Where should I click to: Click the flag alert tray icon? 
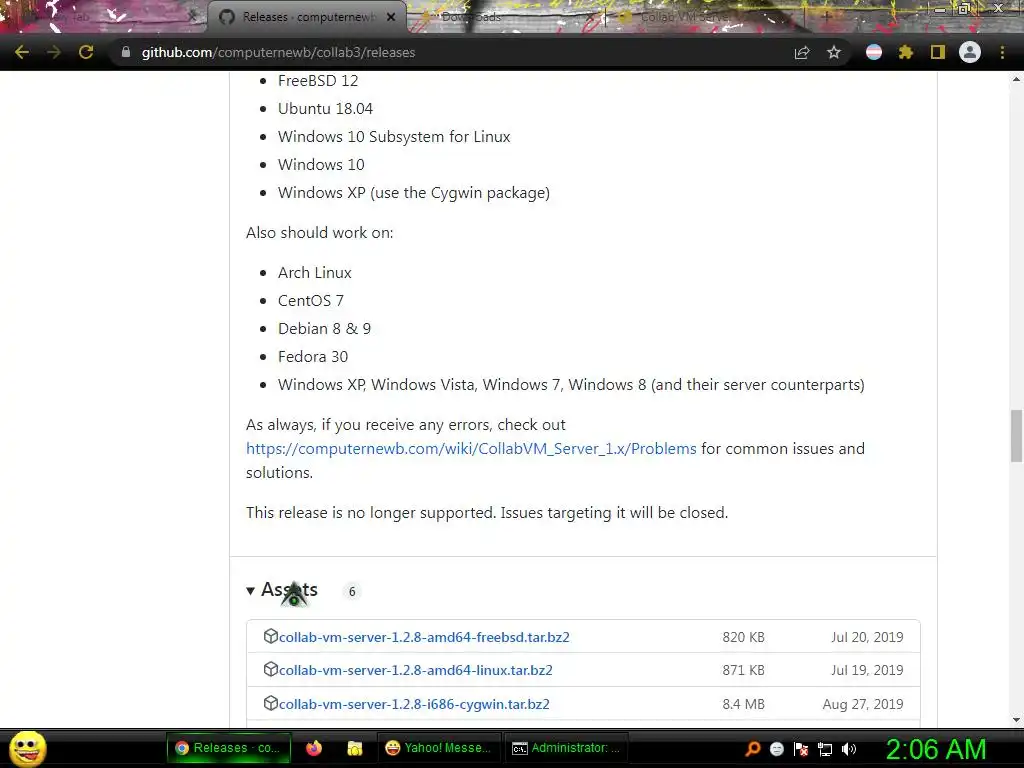click(801, 749)
